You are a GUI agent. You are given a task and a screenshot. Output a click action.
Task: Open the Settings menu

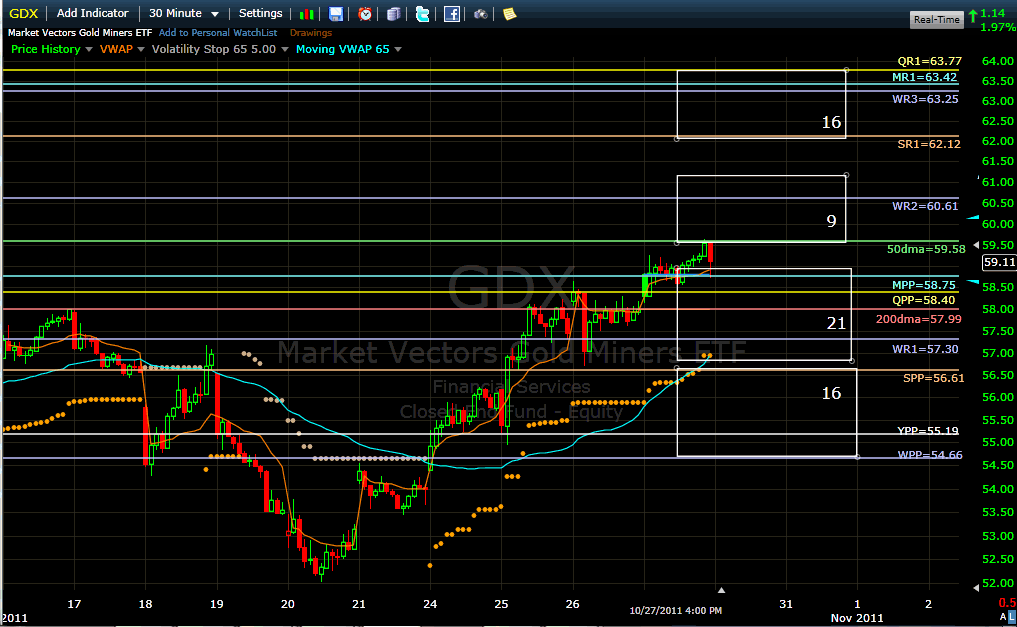coord(260,13)
